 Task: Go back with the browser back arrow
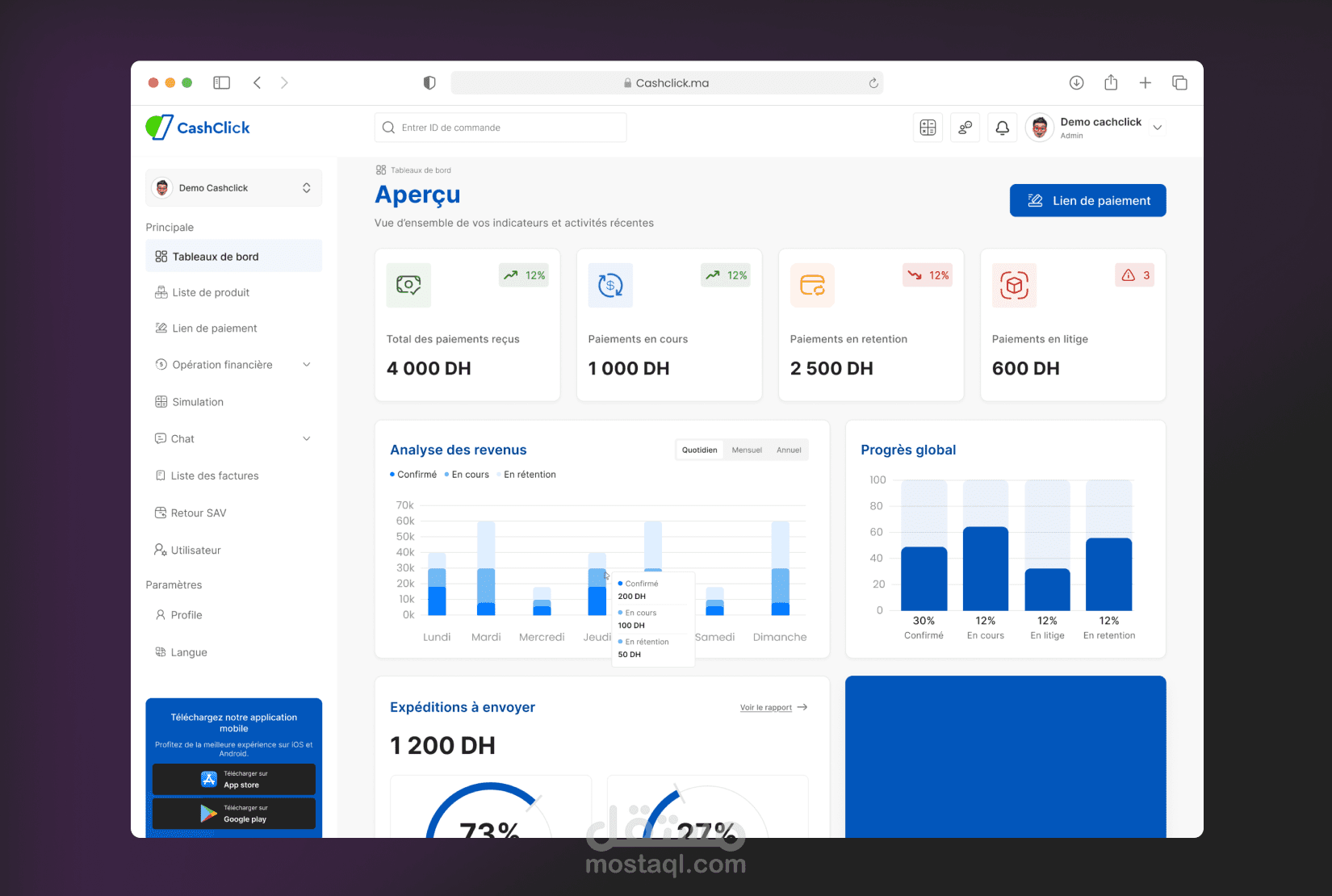point(258,82)
